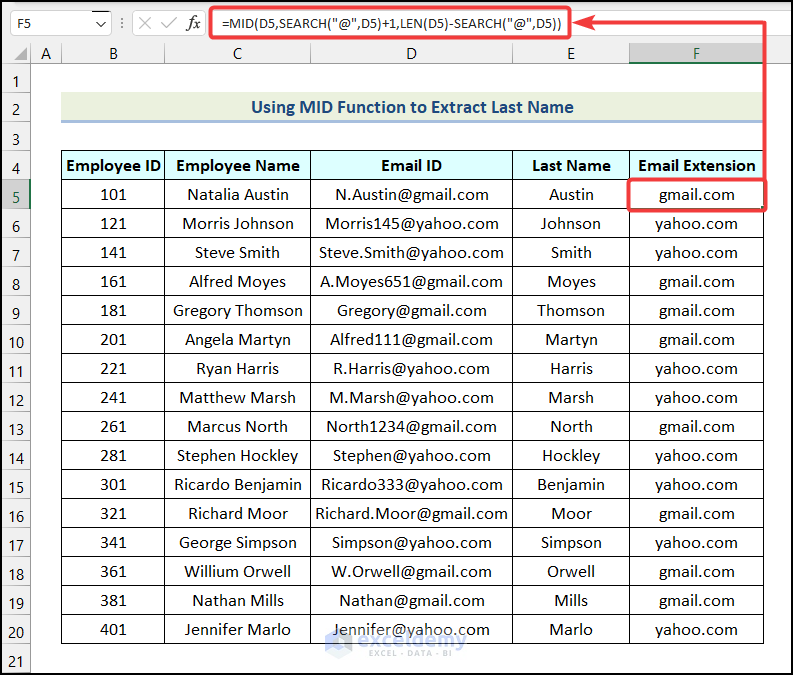
Task: Click the 'Last Name' header cell
Action: 571,165
